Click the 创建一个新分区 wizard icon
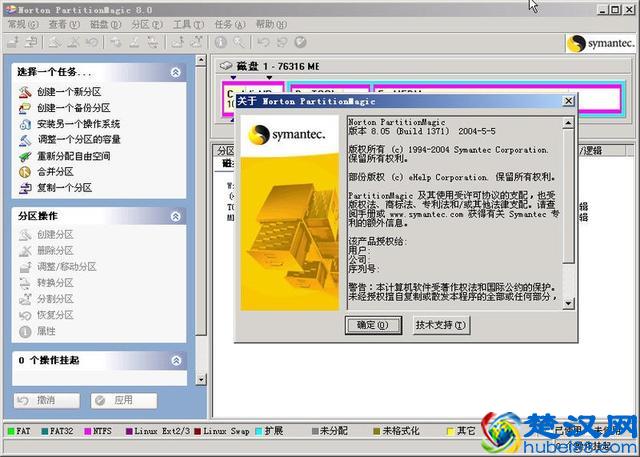Viewport: 640px width, 457px height. (x=26, y=92)
